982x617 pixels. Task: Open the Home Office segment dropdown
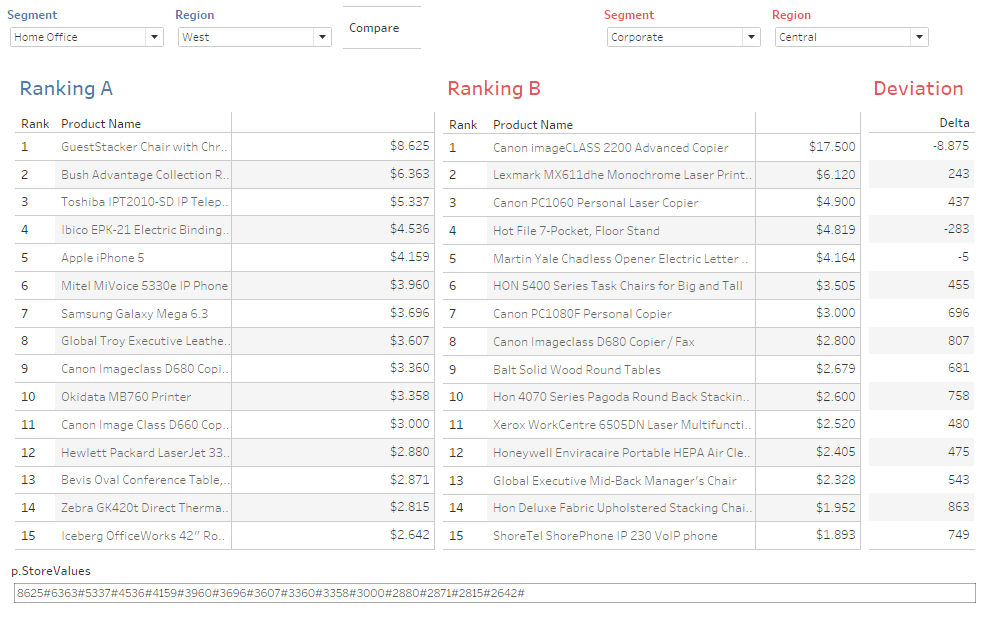[86, 37]
